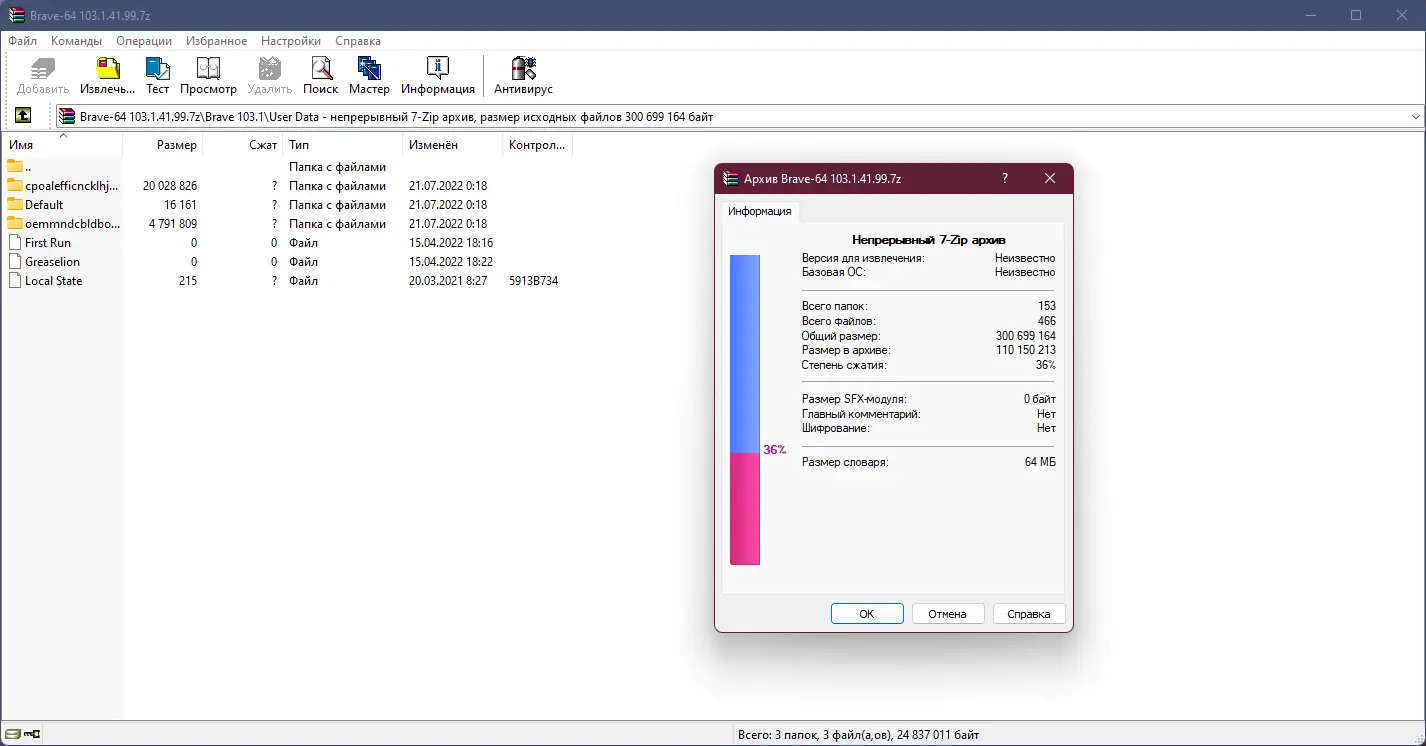Click the packed size value "110 150 213"
1426x746 pixels.
[x=1026, y=350]
